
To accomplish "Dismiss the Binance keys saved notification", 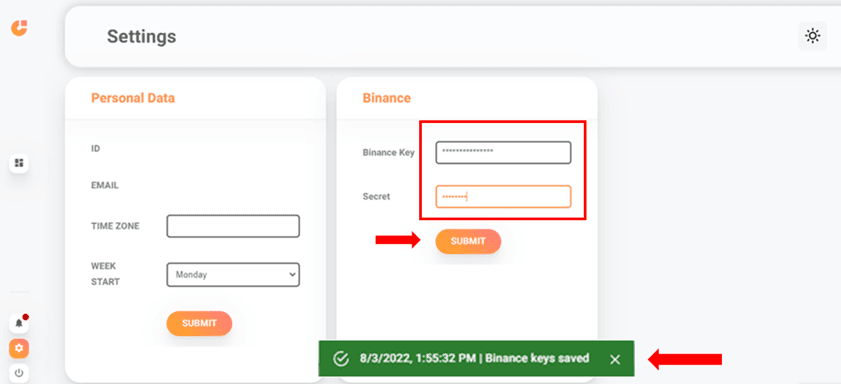I will (x=615, y=359).
